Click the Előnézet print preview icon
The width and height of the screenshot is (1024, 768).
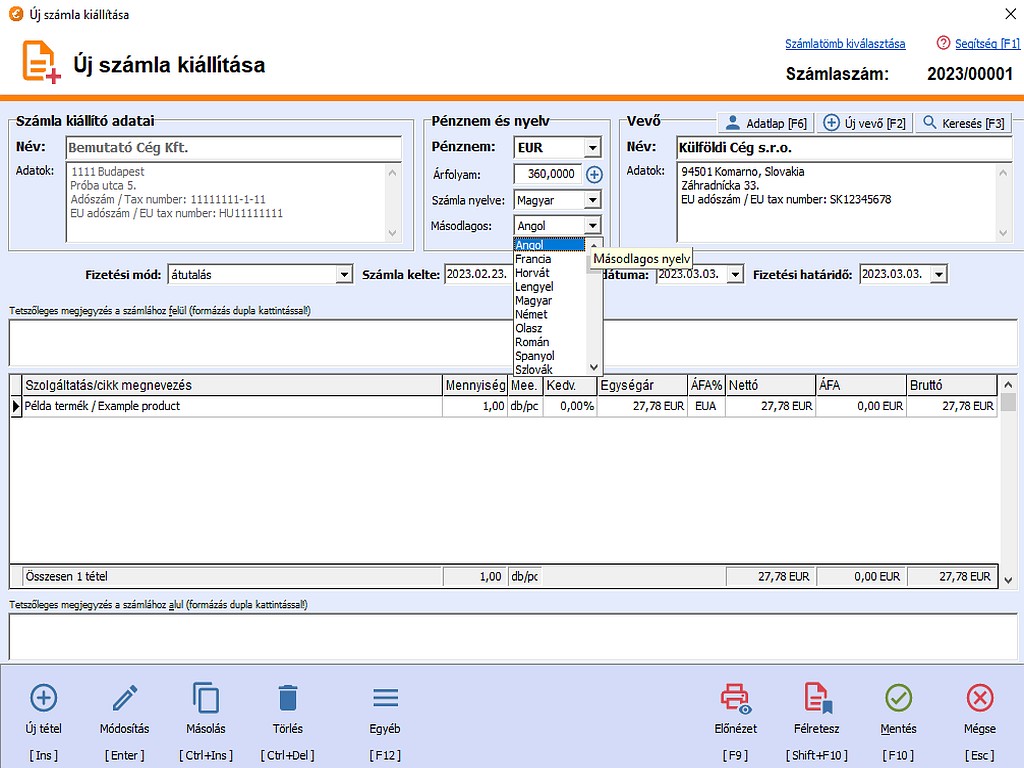pos(736,698)
